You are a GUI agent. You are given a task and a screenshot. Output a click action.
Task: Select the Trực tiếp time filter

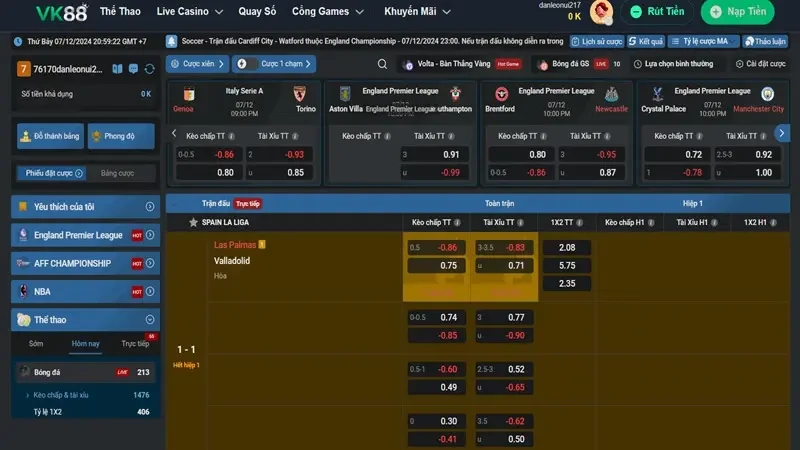135,343
